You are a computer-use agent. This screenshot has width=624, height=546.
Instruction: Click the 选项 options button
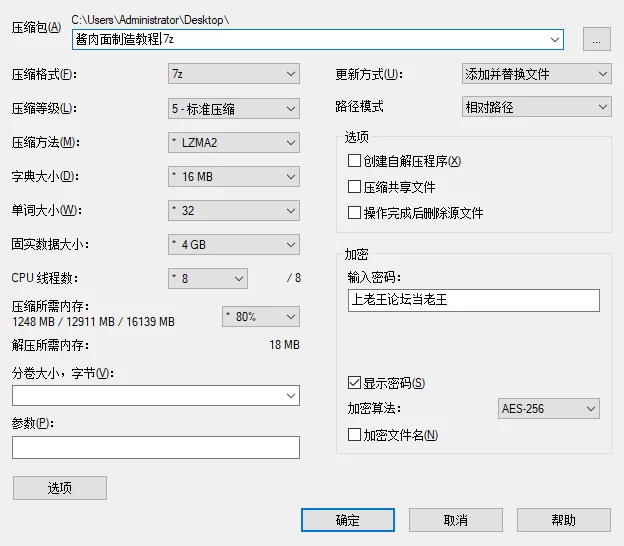[59, 488]
